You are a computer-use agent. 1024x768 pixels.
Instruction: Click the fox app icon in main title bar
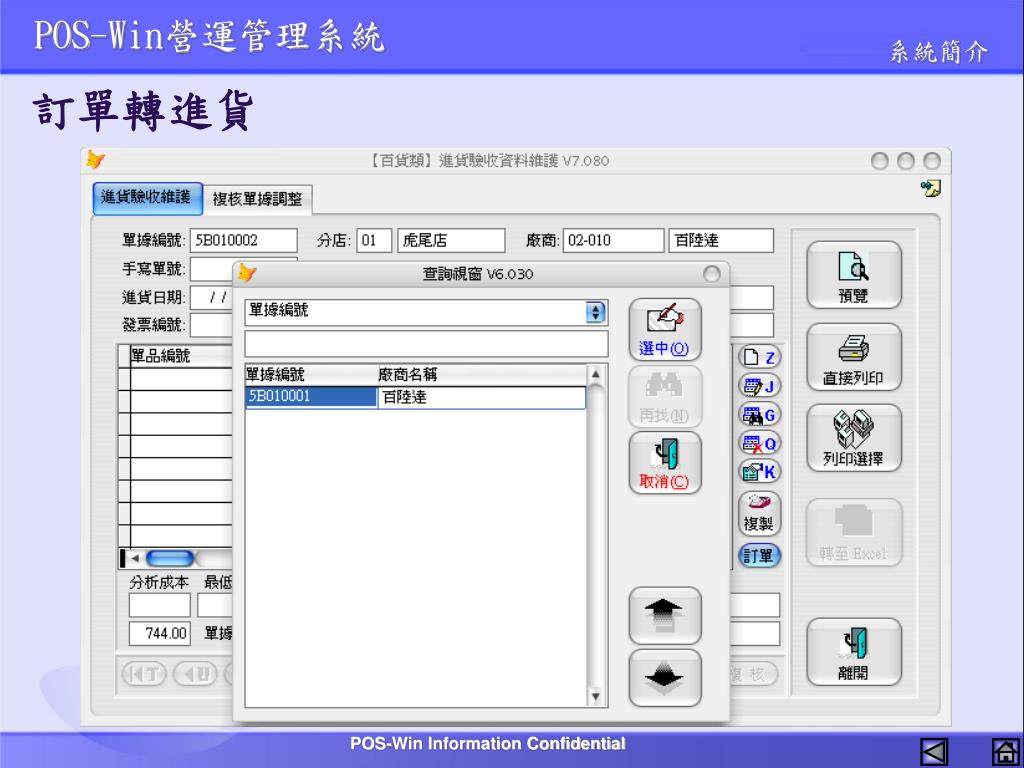(96, 160)
